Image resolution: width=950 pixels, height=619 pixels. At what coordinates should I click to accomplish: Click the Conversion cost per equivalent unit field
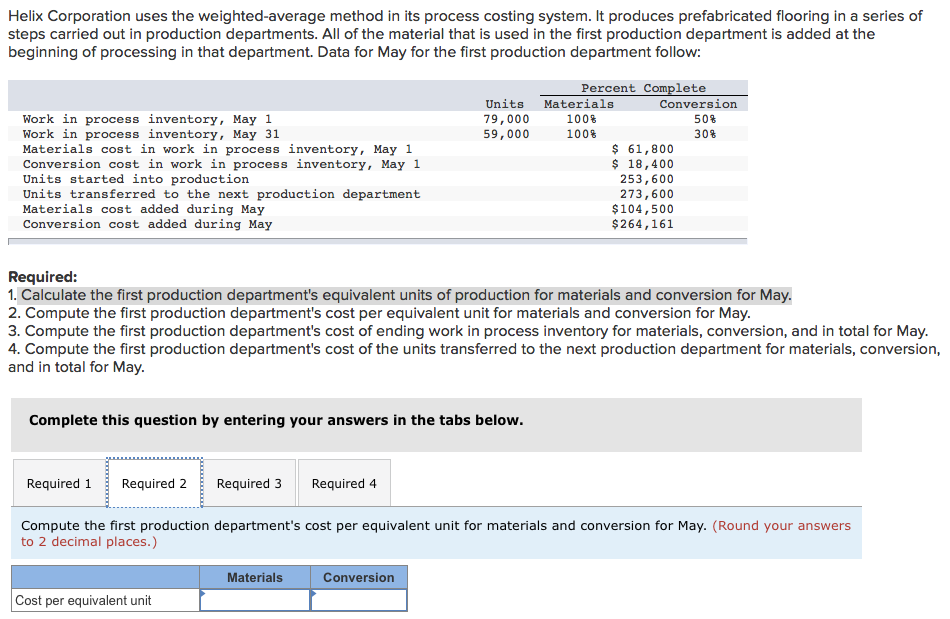pos(359,600)
